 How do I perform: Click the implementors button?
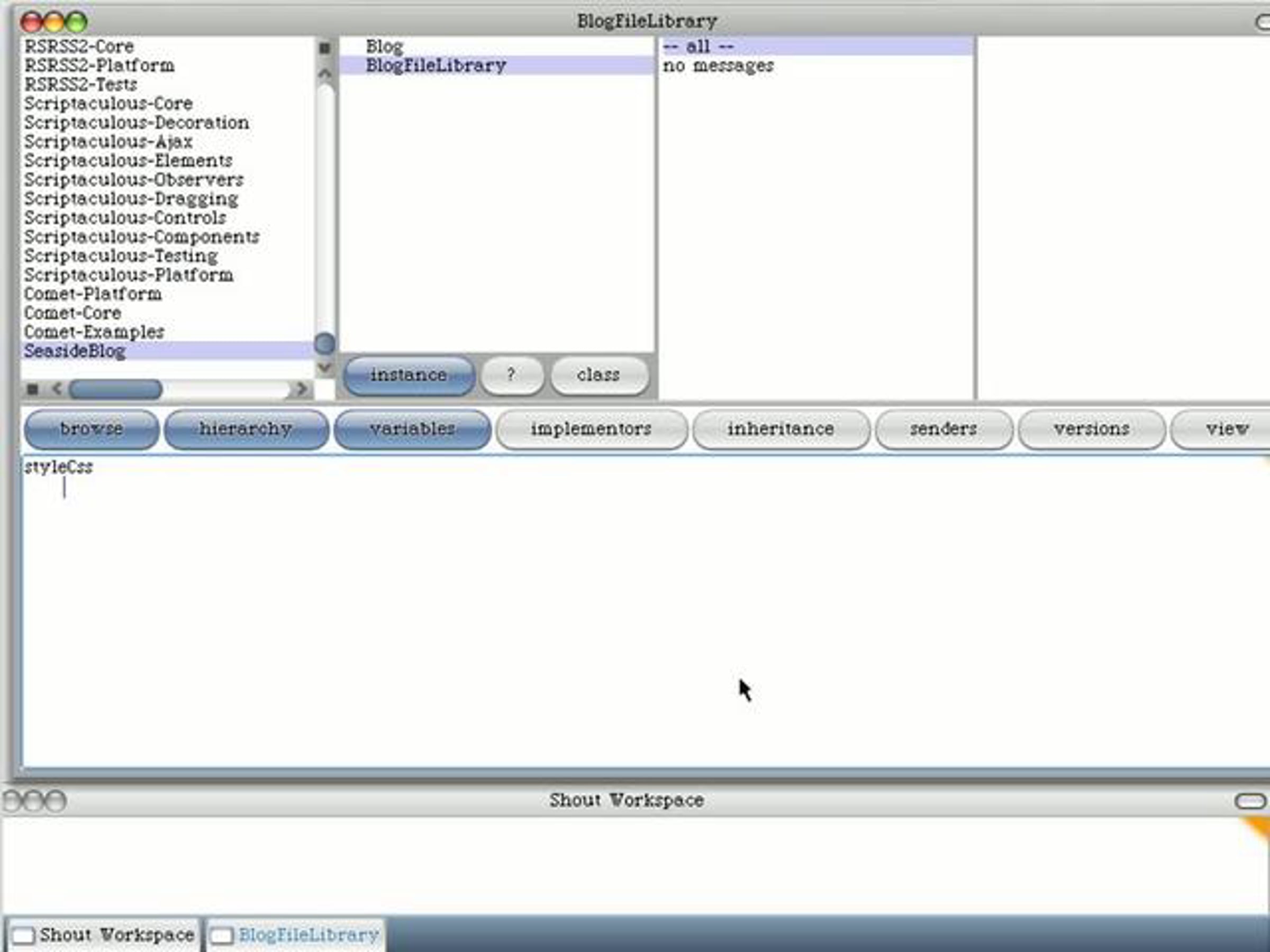[591, 428]
